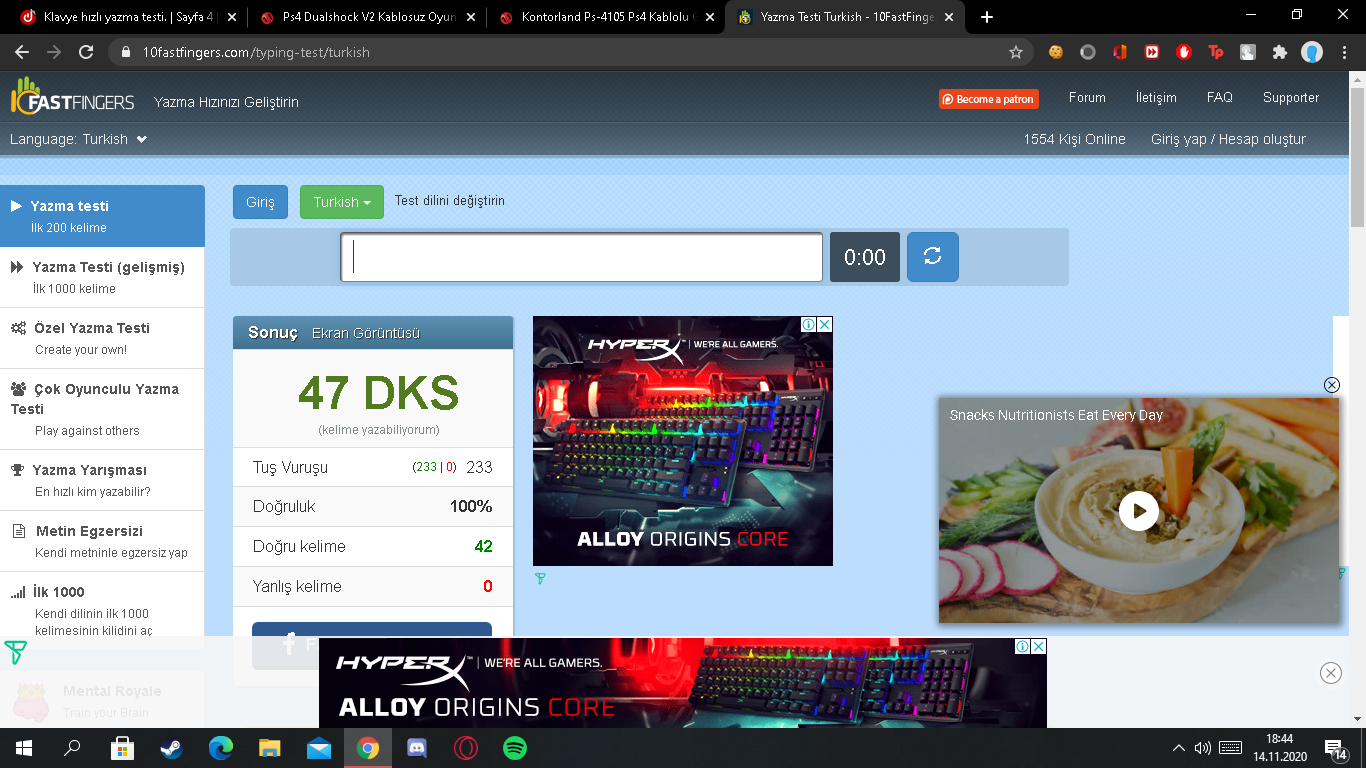This screenshot has width=1366, height=768.
Task: Click the 47 DKS result text
Action: click(x=379, y=393)
